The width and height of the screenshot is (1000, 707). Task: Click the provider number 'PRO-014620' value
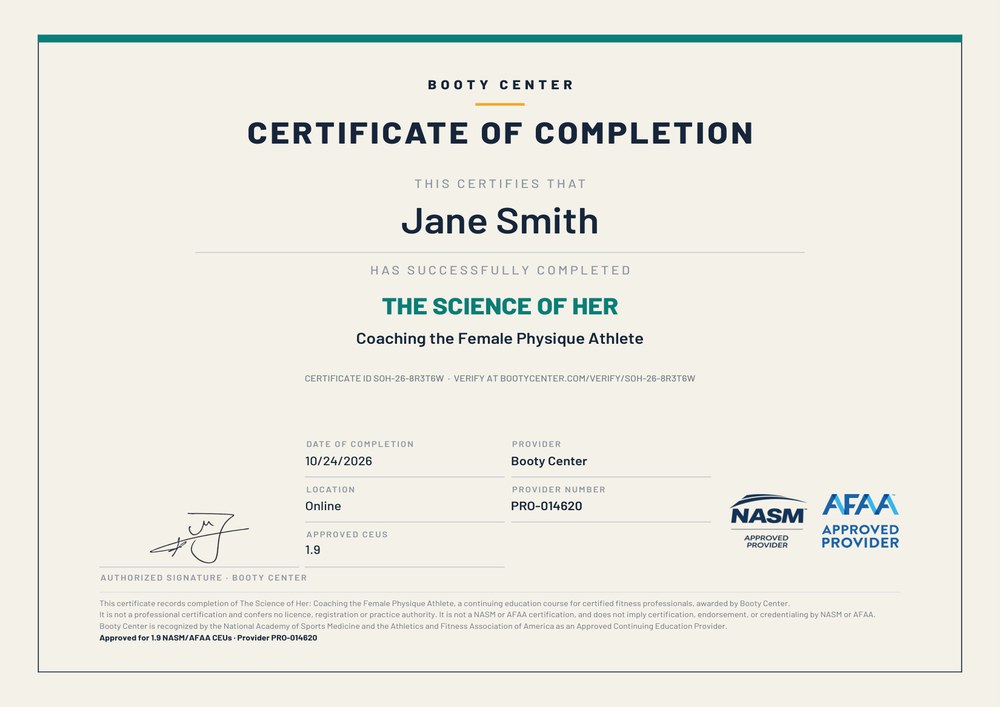point(547,506)
